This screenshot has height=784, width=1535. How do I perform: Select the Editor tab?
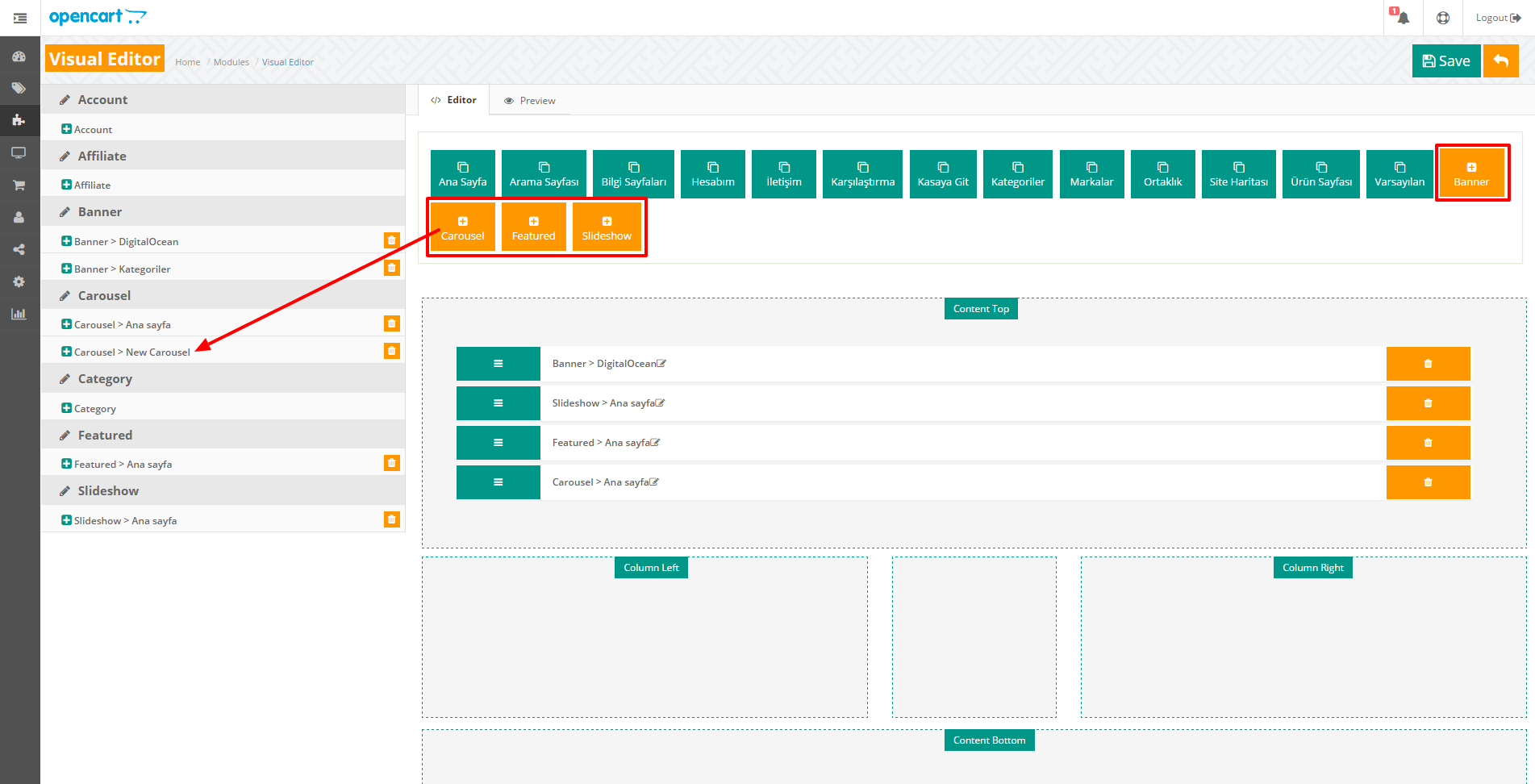click(454, 100)
